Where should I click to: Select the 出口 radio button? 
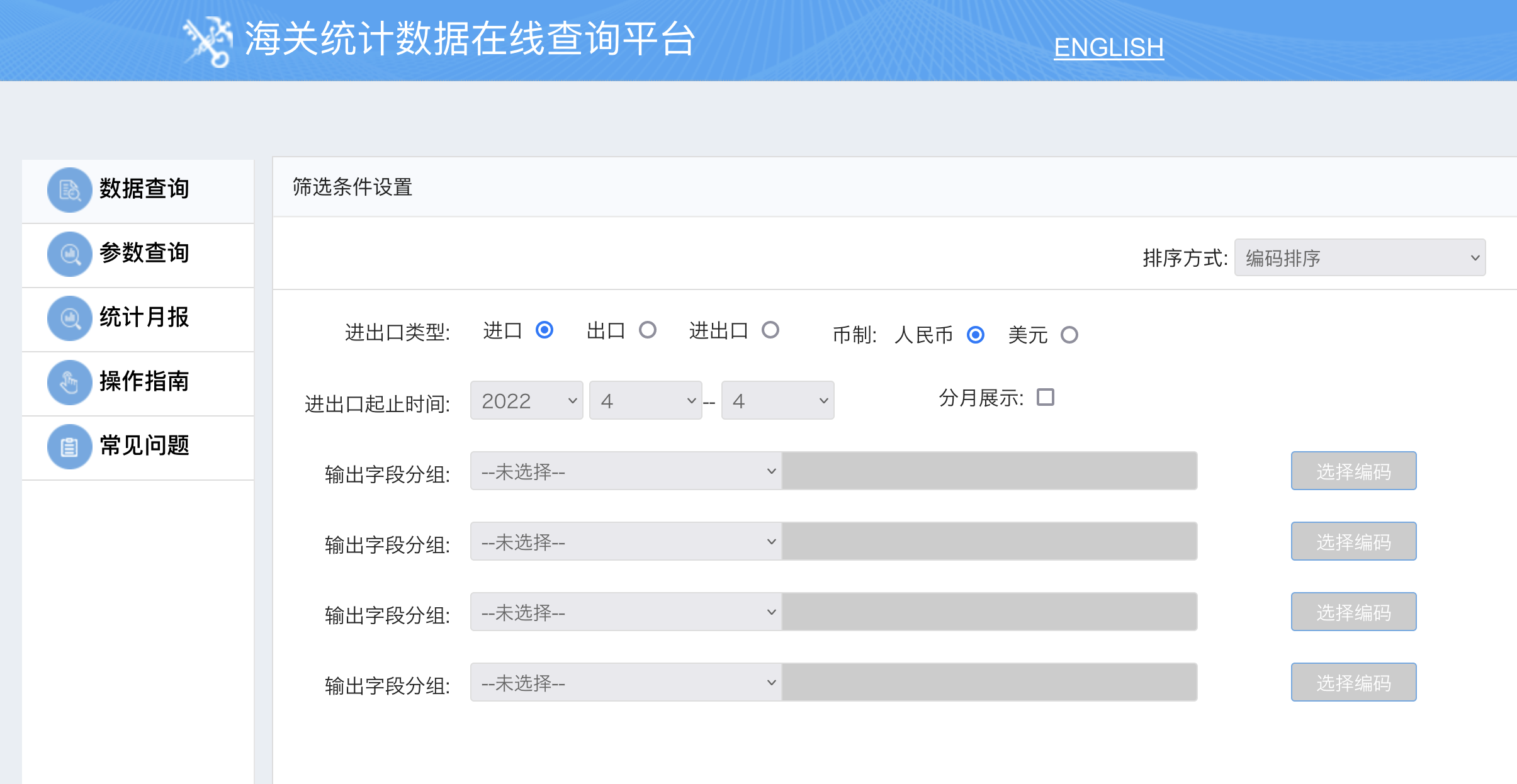(x=647, y=330)
